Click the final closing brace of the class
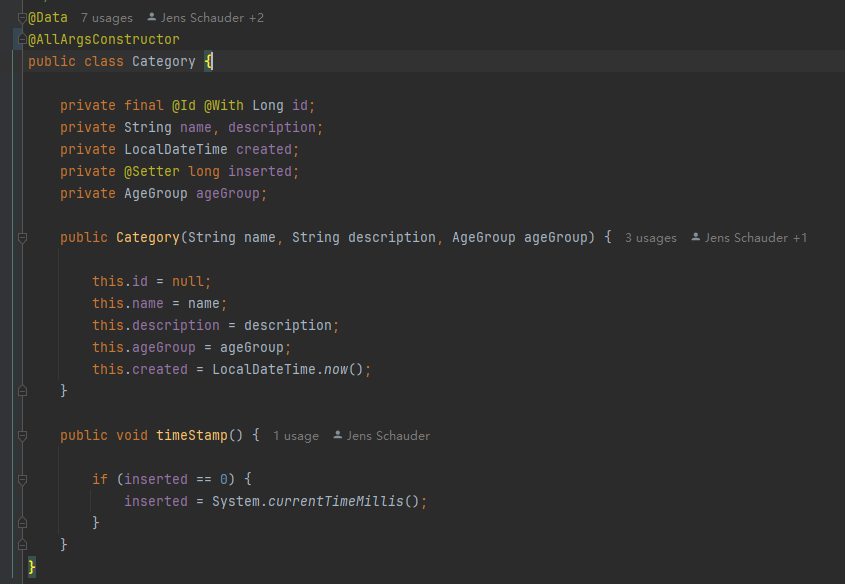This screenshot has width=845, height=584. click(32, 566)
